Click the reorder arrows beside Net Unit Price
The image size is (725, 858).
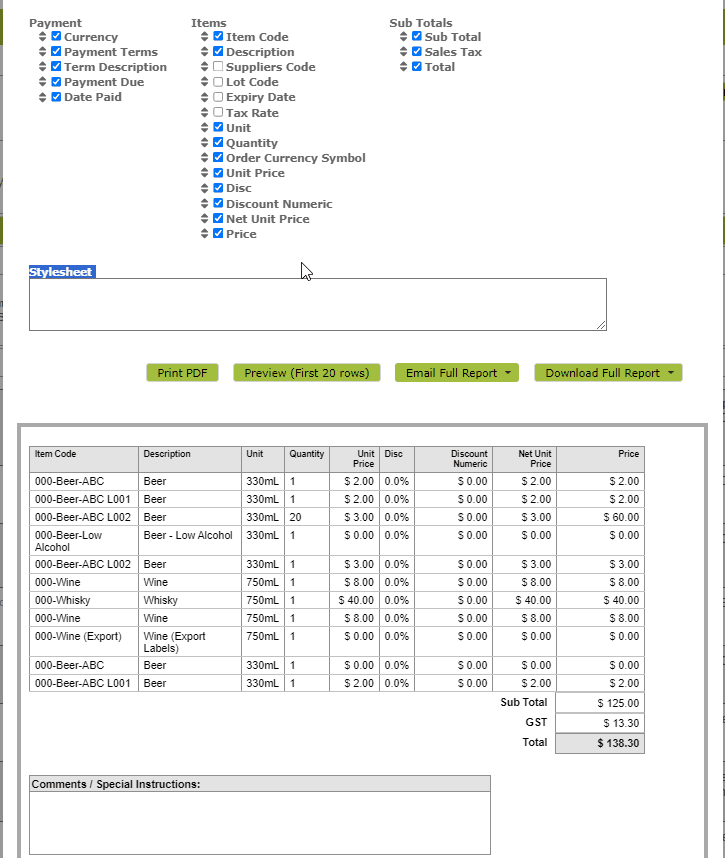tap(205, 218)
